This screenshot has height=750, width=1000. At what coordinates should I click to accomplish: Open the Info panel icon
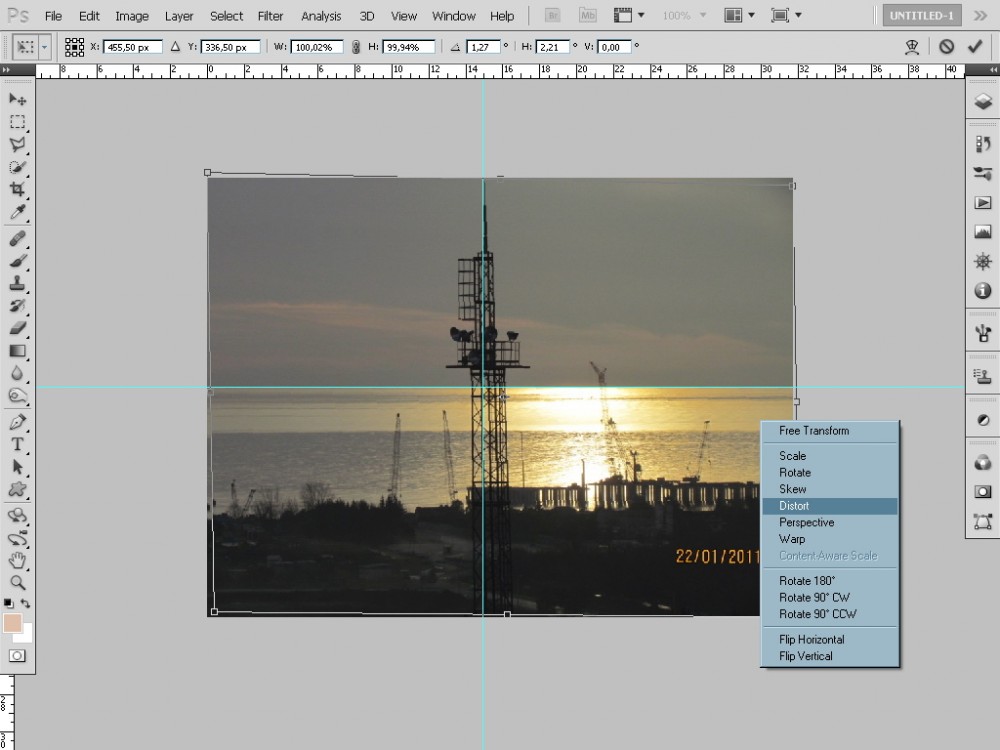(x=982, y=291)
